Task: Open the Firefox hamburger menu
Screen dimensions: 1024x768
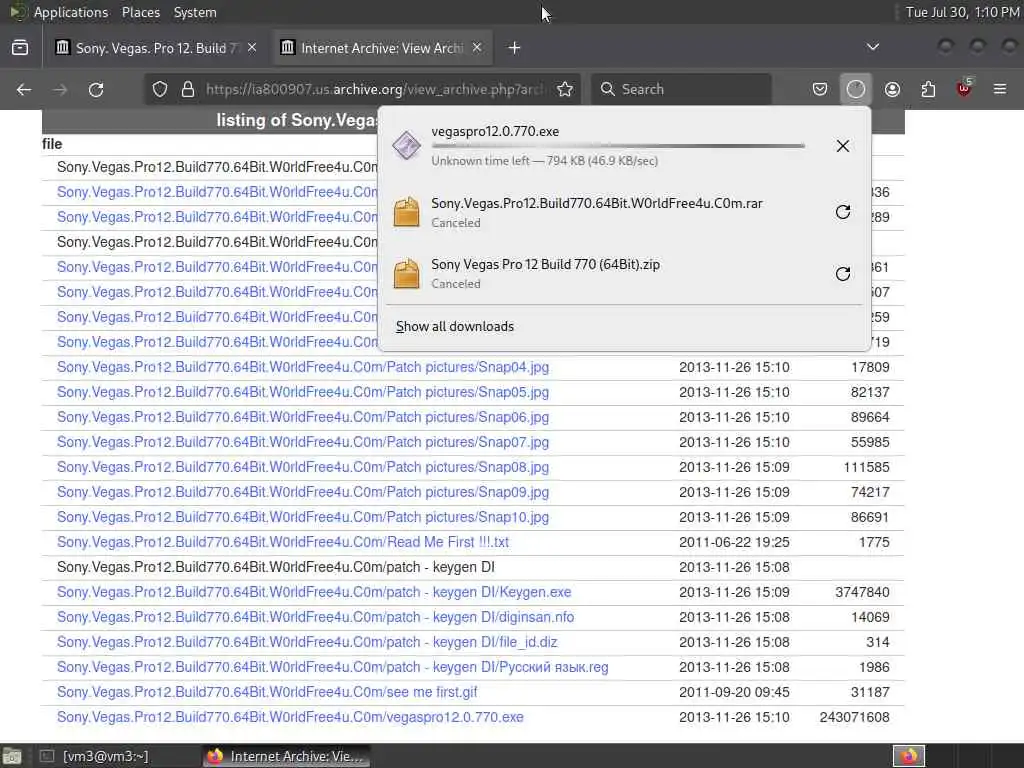Action: click(1000, 89)
